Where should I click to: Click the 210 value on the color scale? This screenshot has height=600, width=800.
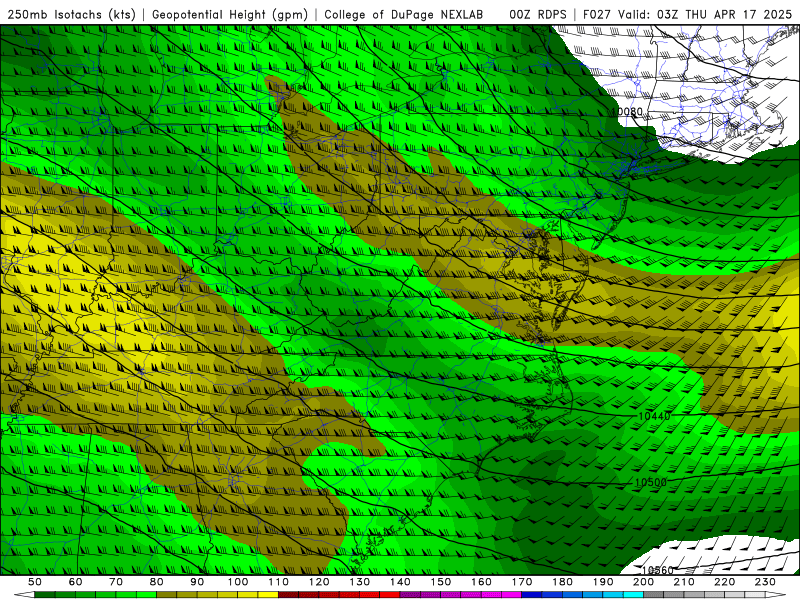[684, 582]
